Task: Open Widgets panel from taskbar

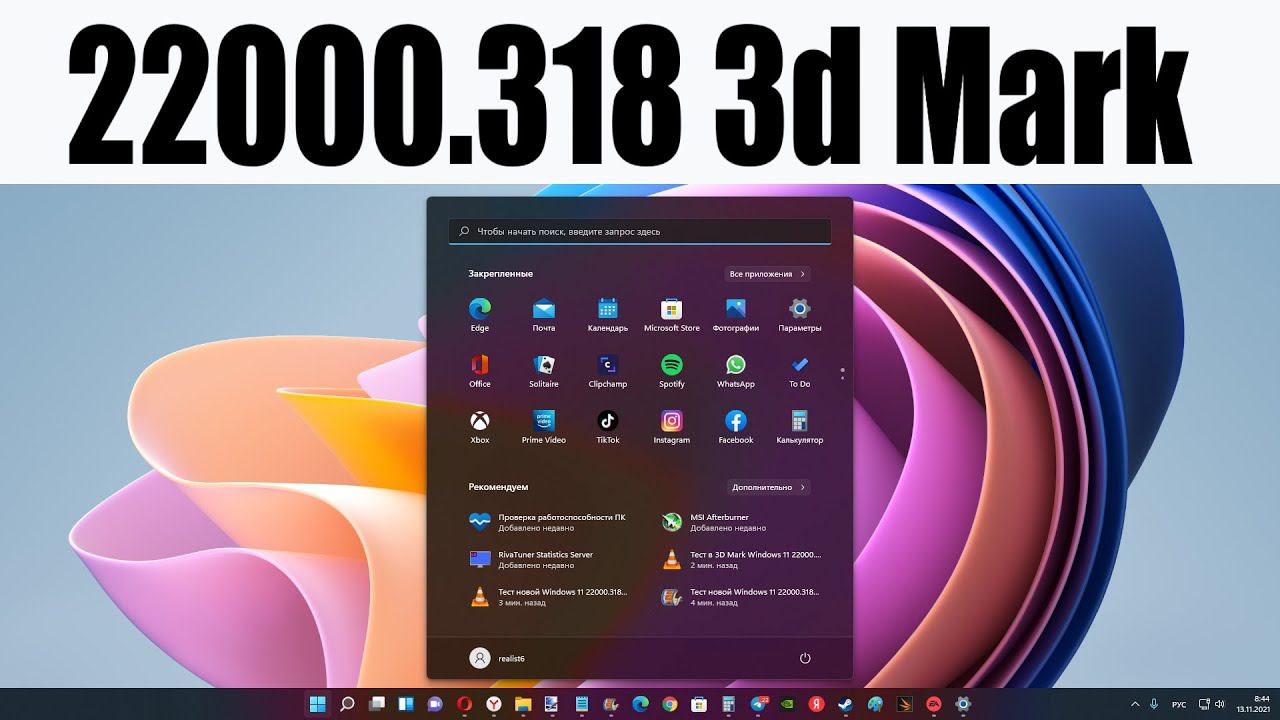Action: pyautogui.click(x=406, y=704)
